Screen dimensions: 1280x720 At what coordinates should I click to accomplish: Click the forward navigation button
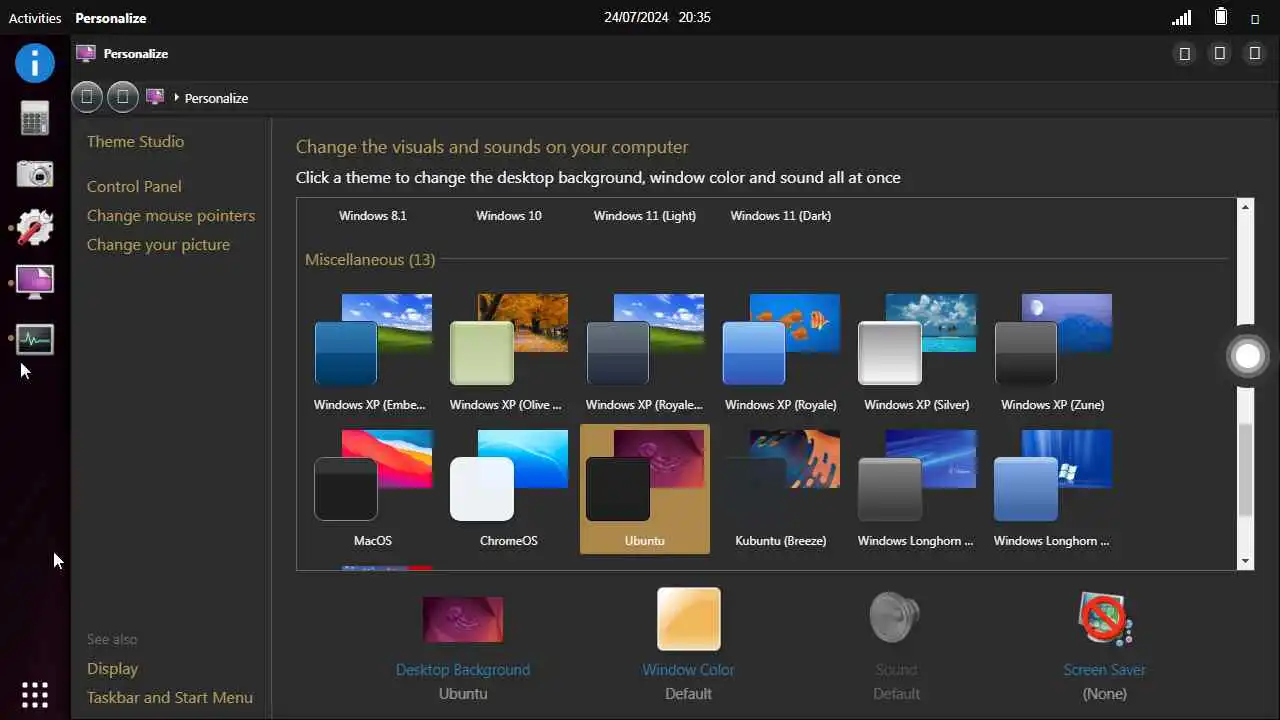click(x=123, y=97)
